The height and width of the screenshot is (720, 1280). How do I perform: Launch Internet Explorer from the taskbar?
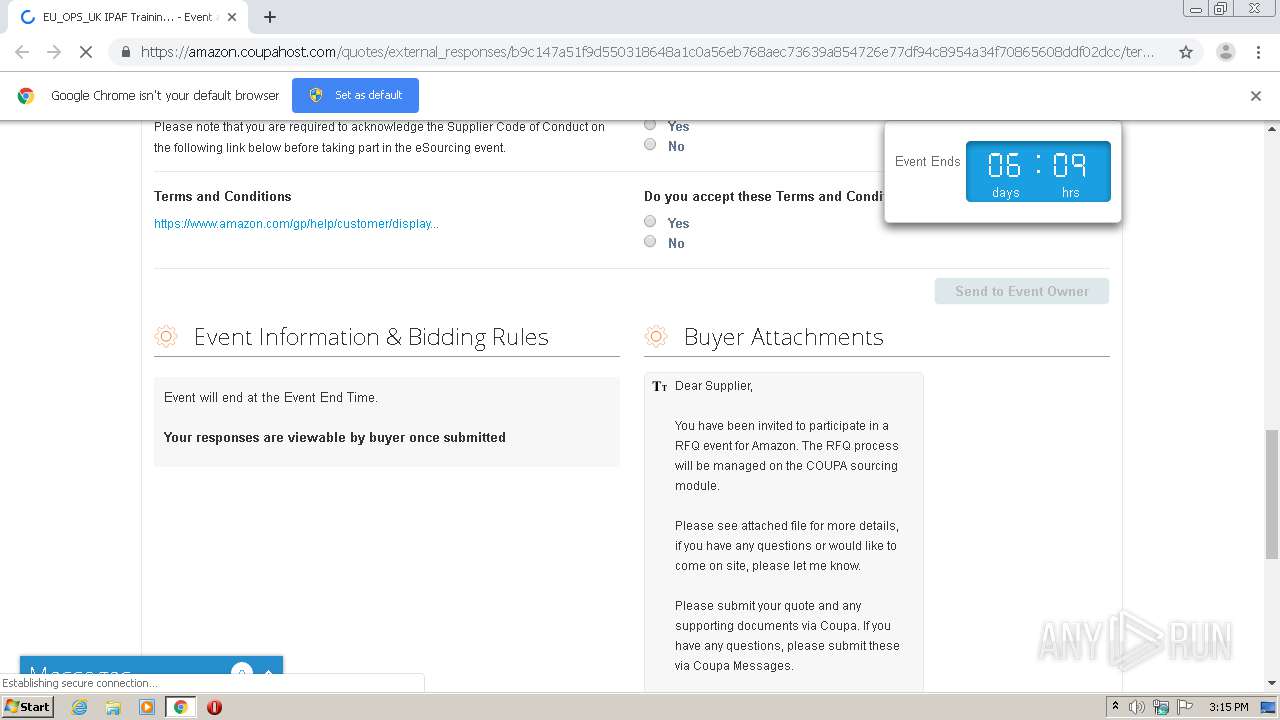point(79,707)
